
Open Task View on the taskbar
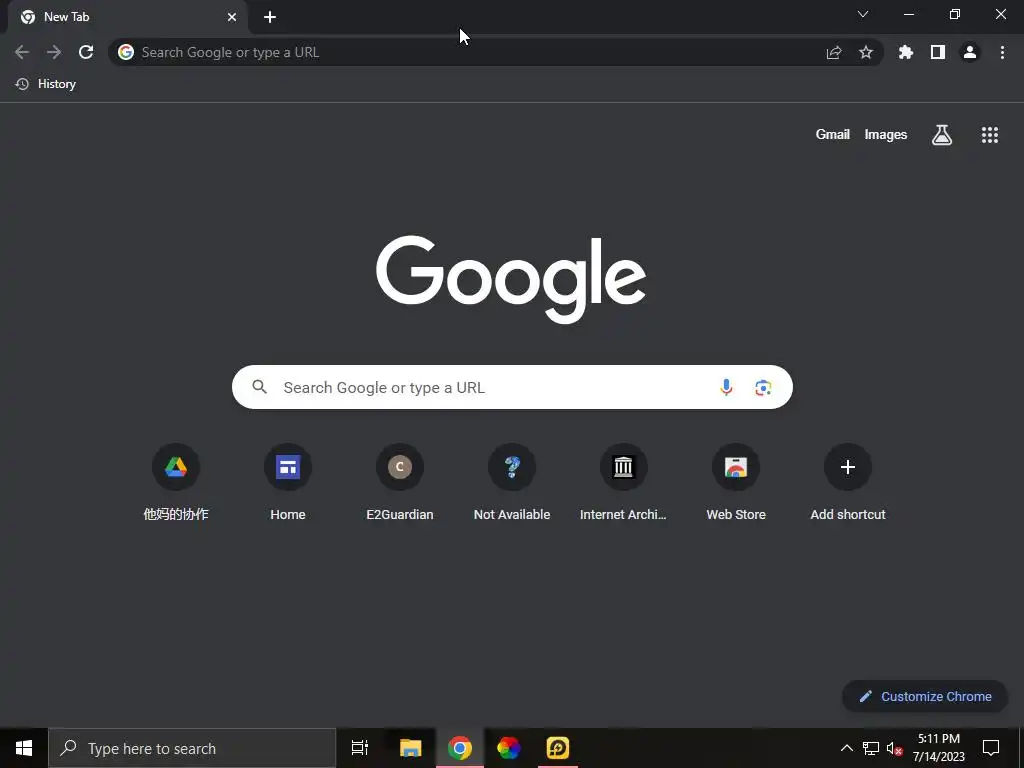click(x=360, y=748)
